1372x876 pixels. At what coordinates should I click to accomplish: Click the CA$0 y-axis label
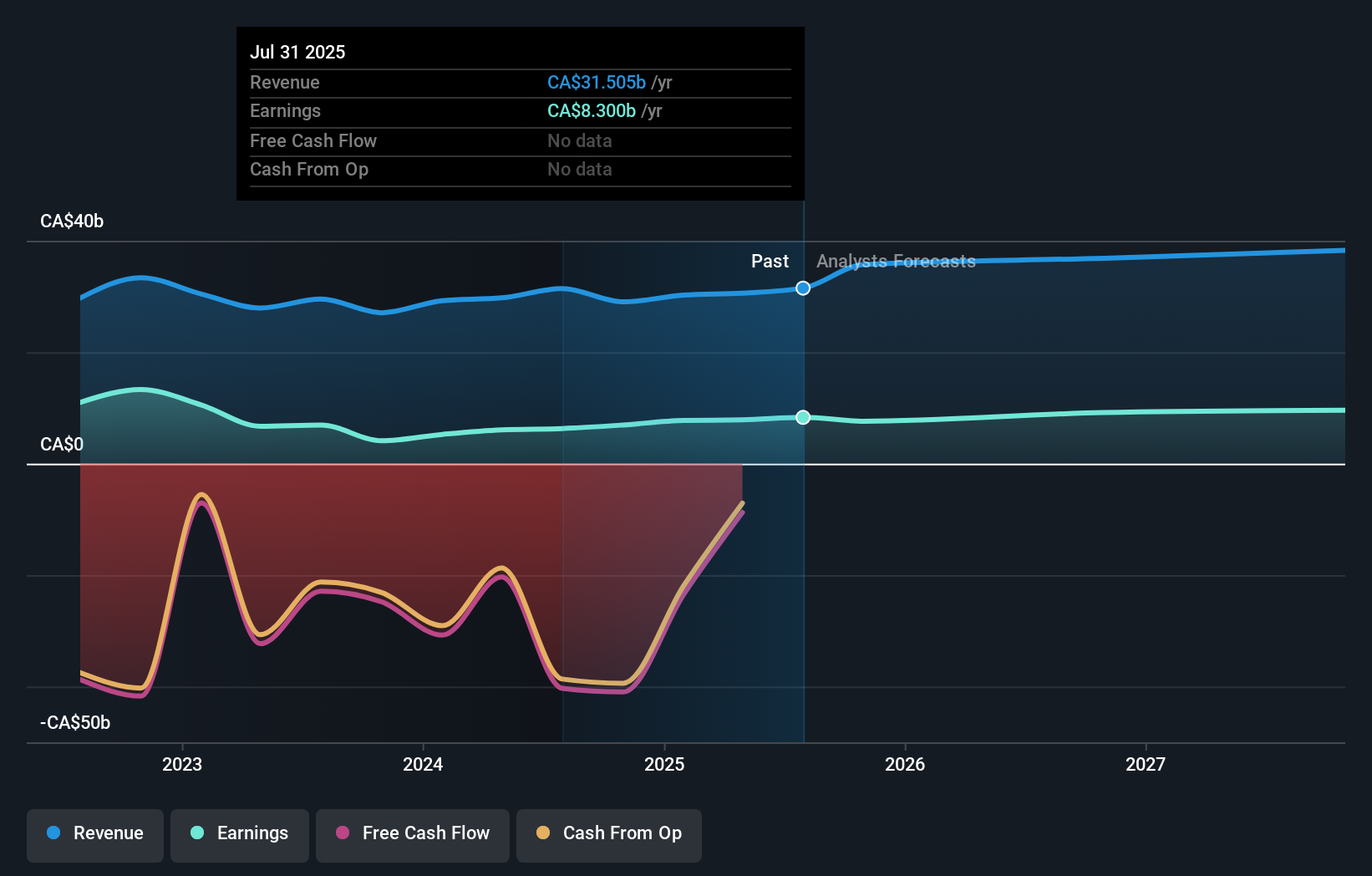click(x=62, y=444)
